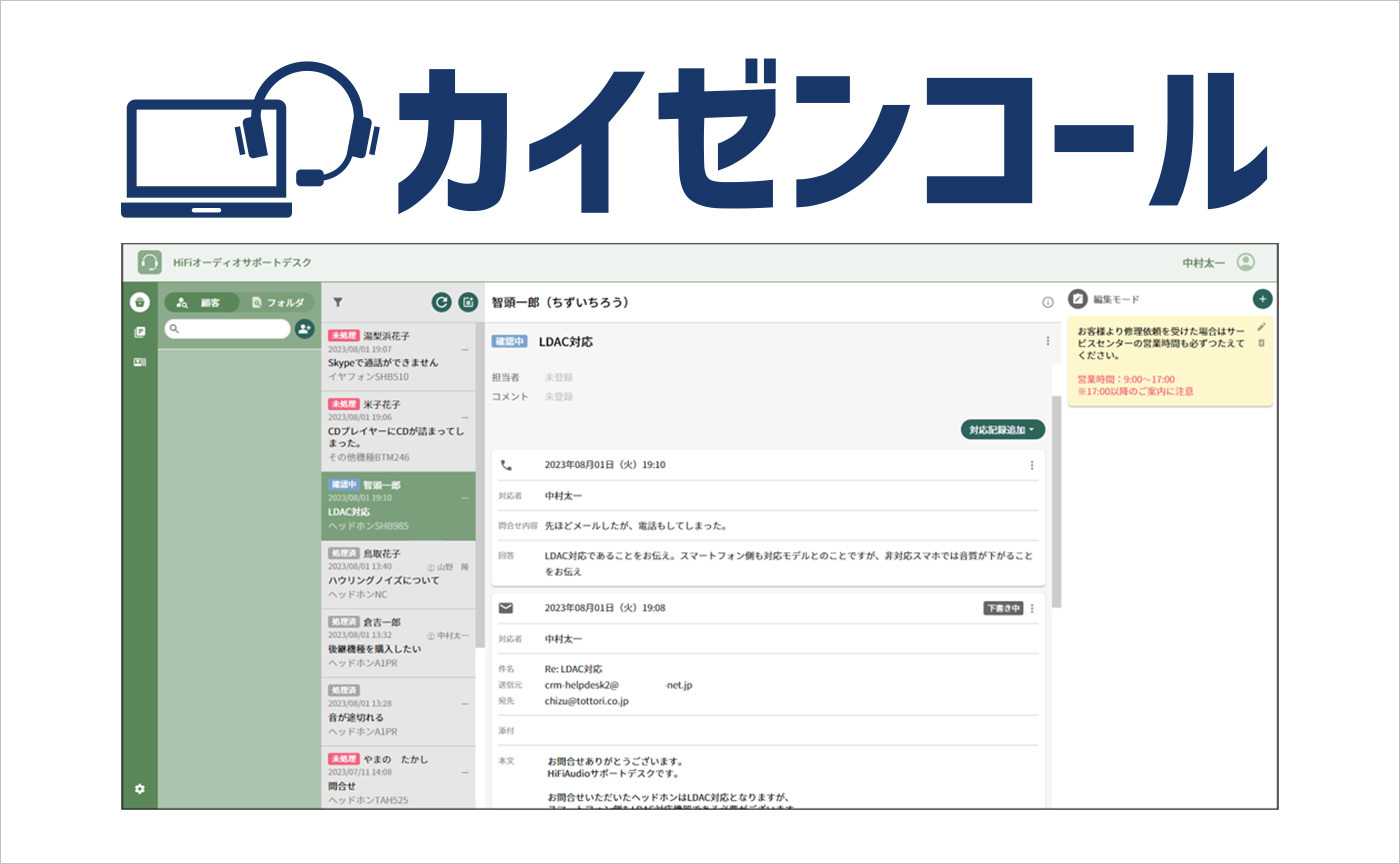Click the refresh inquiry list icon
The image size is (1400, 864).
click(441, 302)
